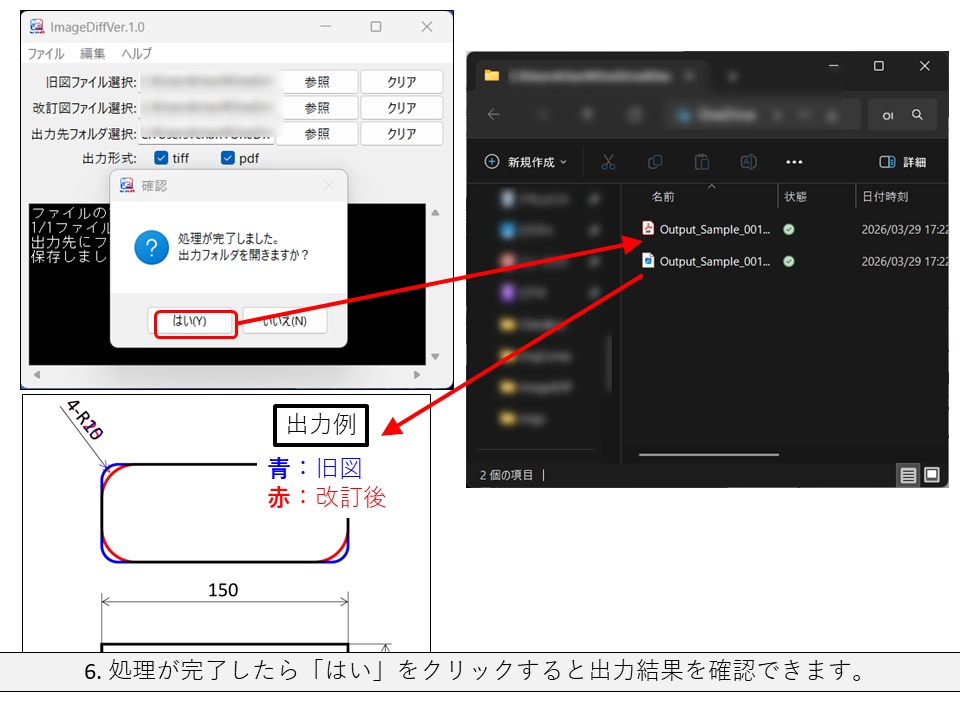Toggle the 詳細 details pane button
960x720 pixels.
902,162
